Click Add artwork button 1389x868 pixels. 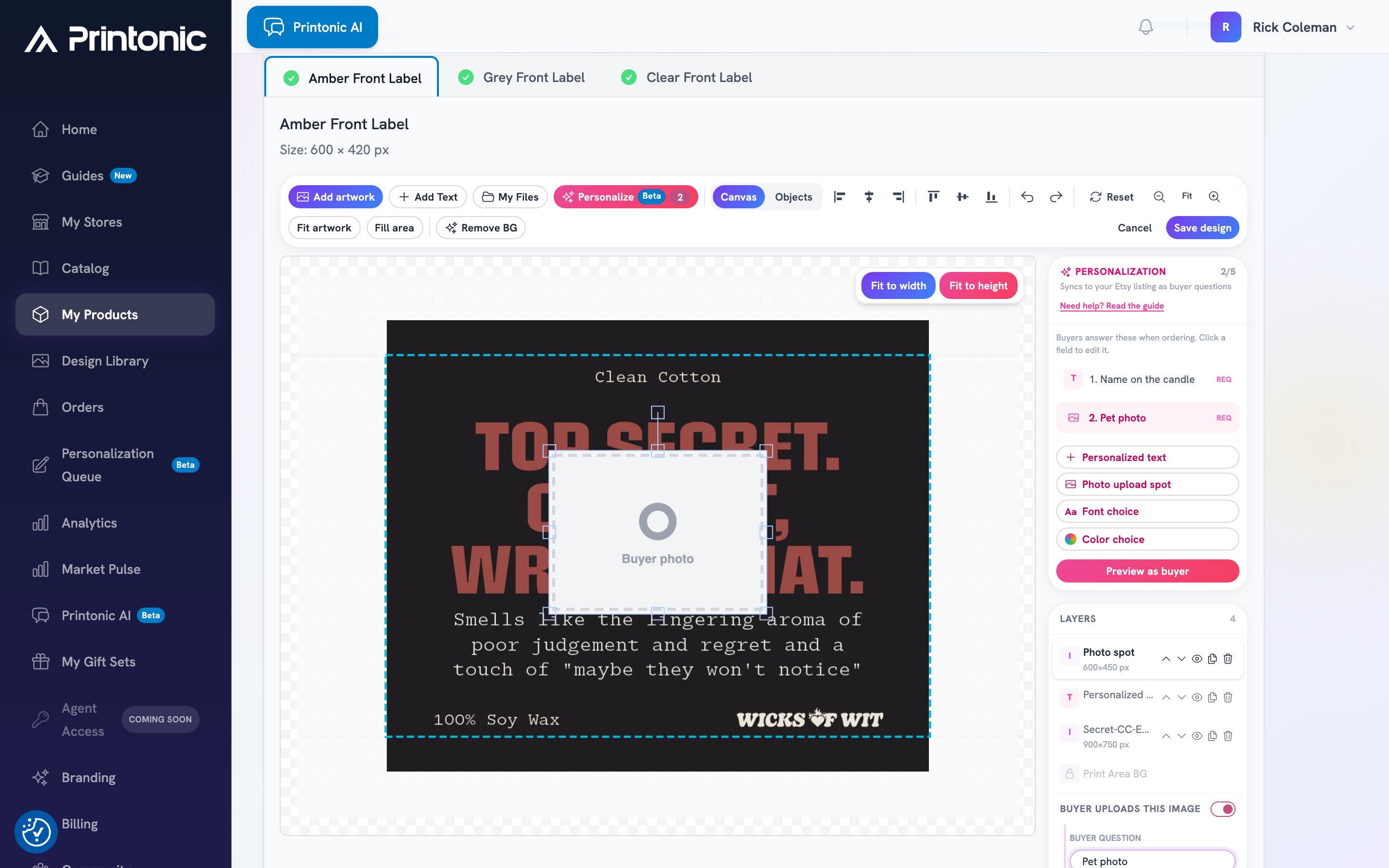335,197
